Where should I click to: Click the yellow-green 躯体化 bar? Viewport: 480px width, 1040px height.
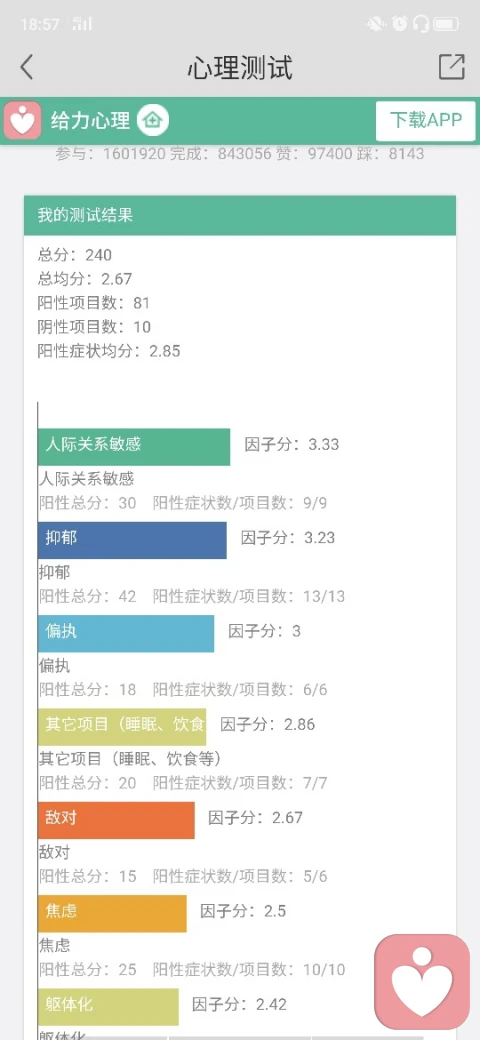108,1007
